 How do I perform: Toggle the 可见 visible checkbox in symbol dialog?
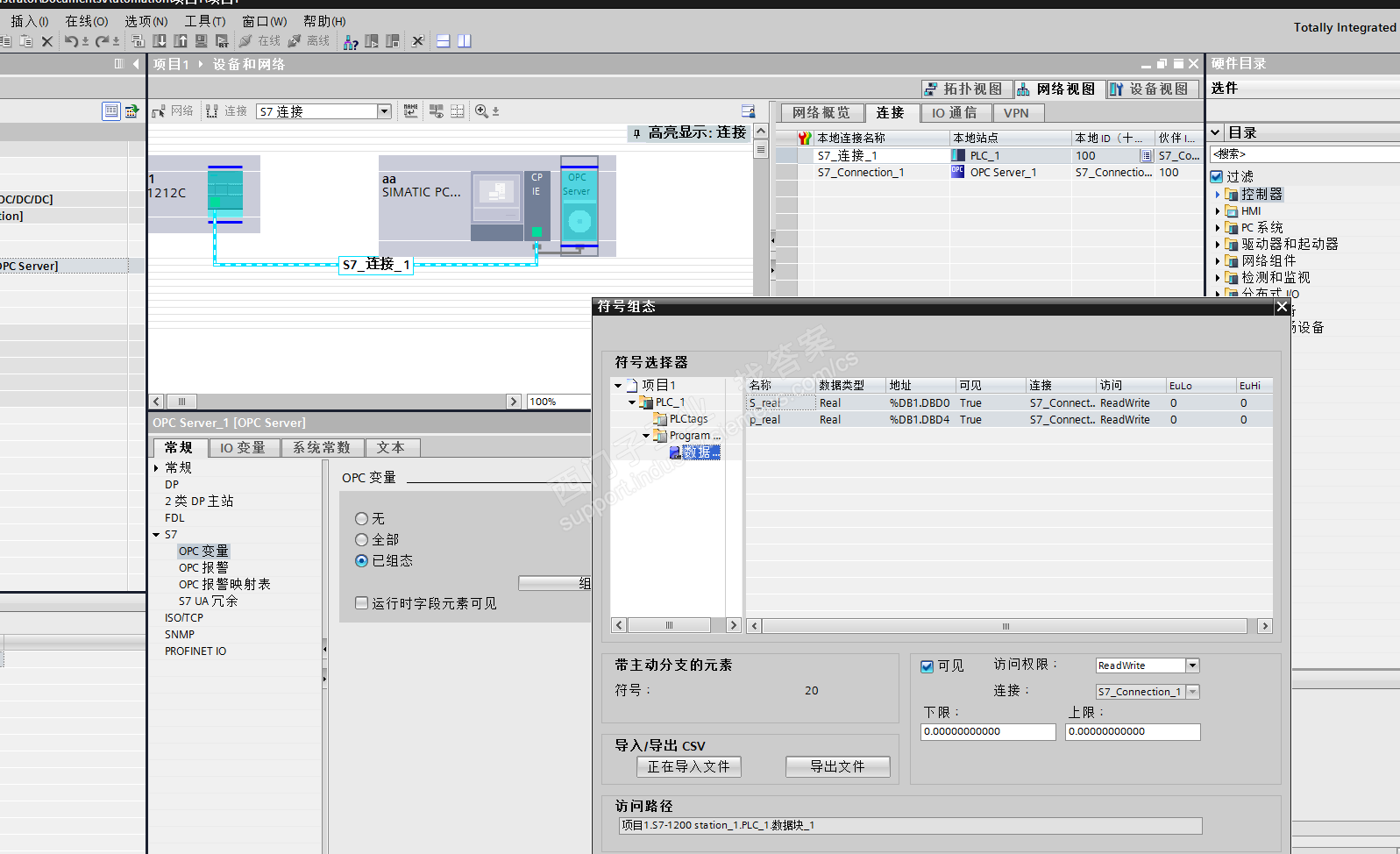(927, 666)
